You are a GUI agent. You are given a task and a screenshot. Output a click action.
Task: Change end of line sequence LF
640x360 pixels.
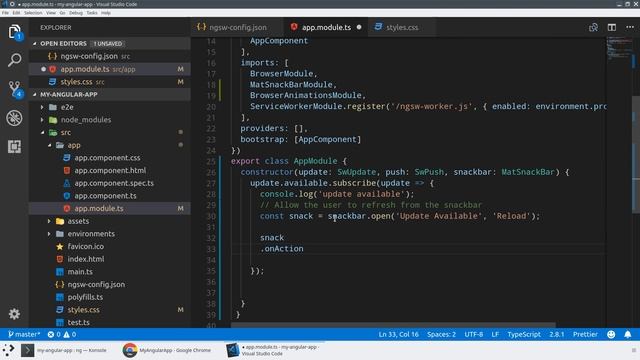pyautogui.click(x=495, y=334)
